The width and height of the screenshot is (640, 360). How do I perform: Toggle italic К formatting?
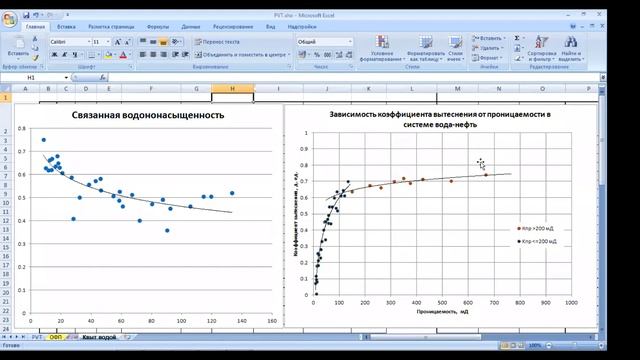tap(64, 54)
